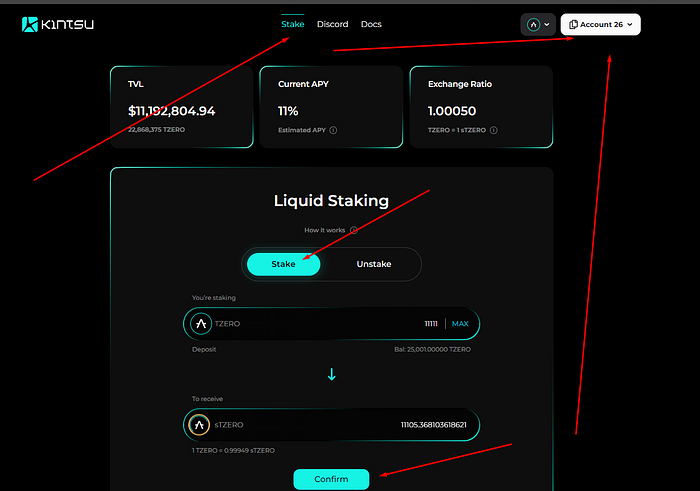Select the Stake toggle option
This screenshot has width=700, height=491.
(283, 264)
